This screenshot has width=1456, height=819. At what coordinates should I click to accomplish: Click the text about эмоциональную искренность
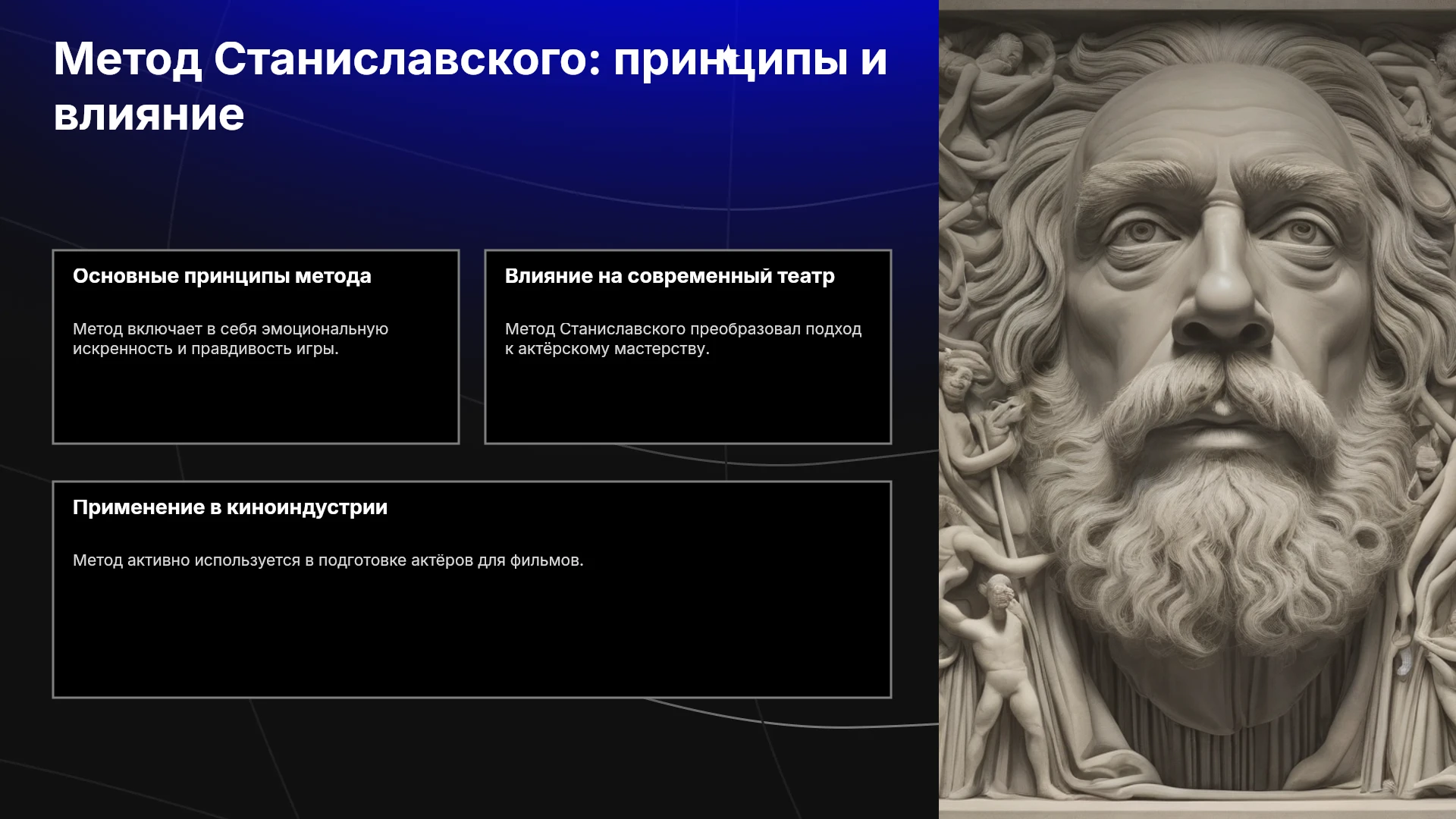coord(231,339)
